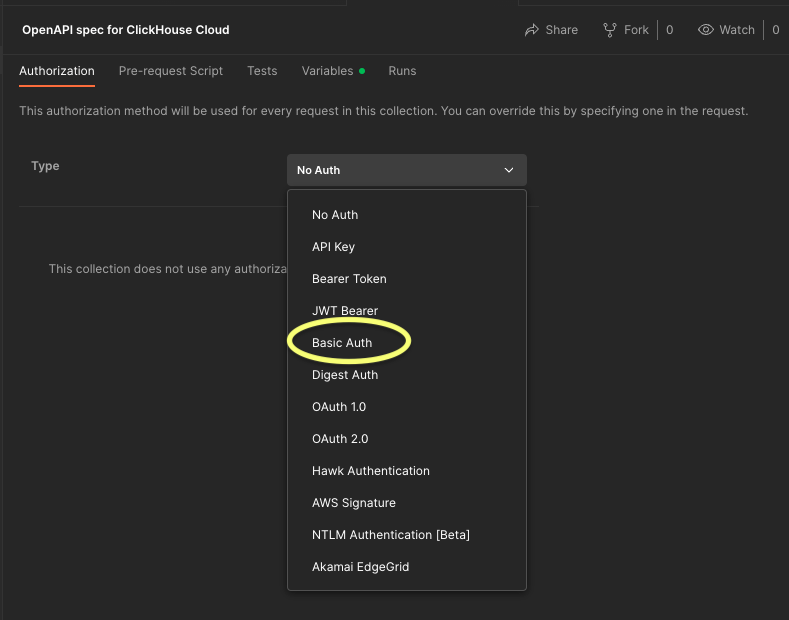This screenshot has height=620, width=789.
Task: Choose API Key authorization type
Action: point(333,247)
